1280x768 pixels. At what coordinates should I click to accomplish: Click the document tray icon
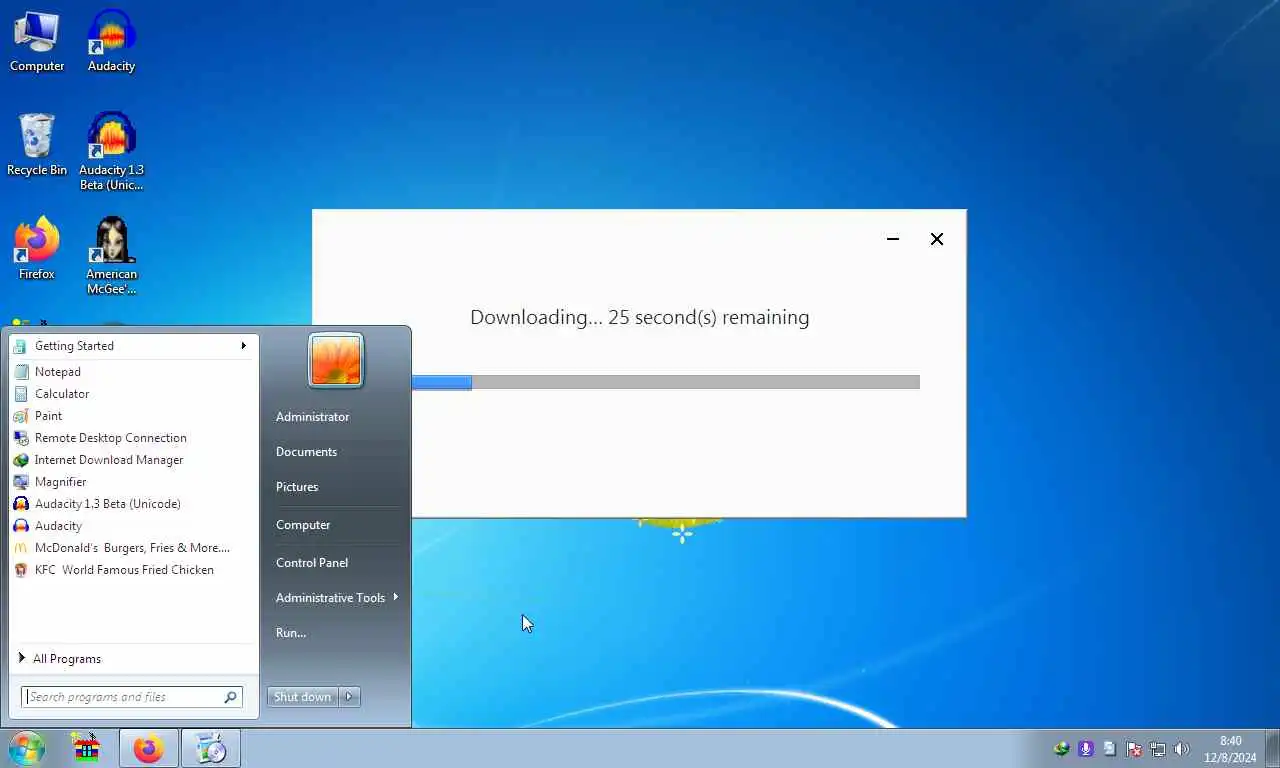(x=1110, y=749)
